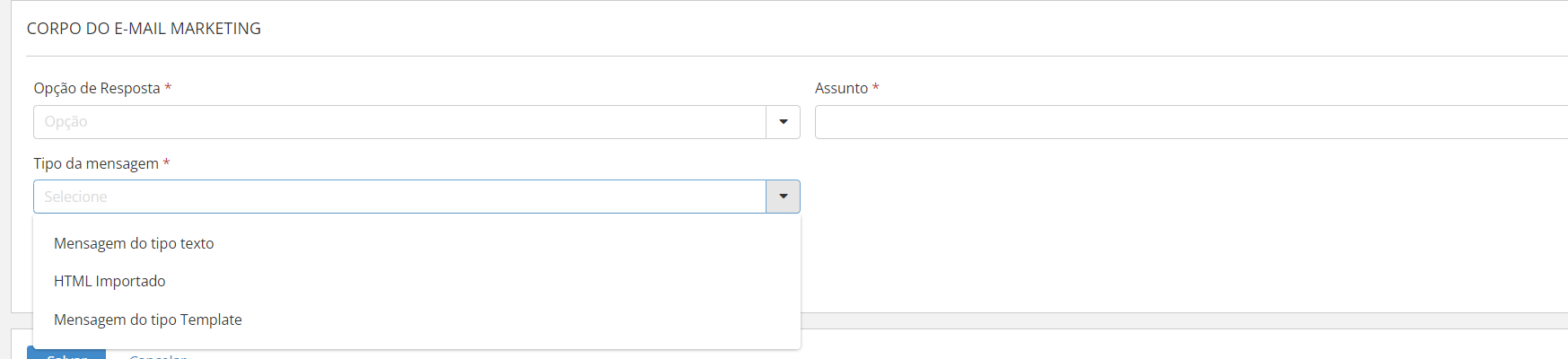Focus the Assunto text field
This screenshot has height=359, width=1568.
[1190, 122]
